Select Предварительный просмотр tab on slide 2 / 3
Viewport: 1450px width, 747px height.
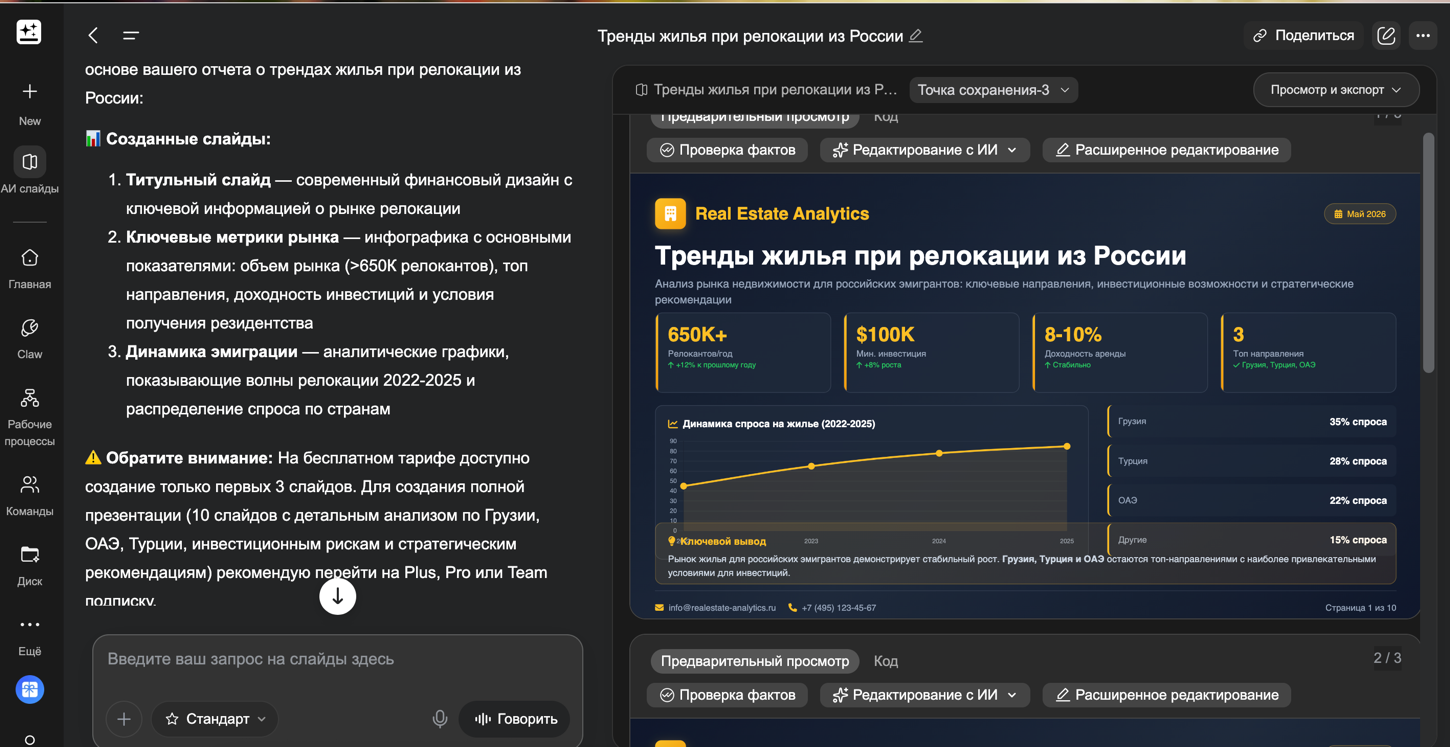755,661
